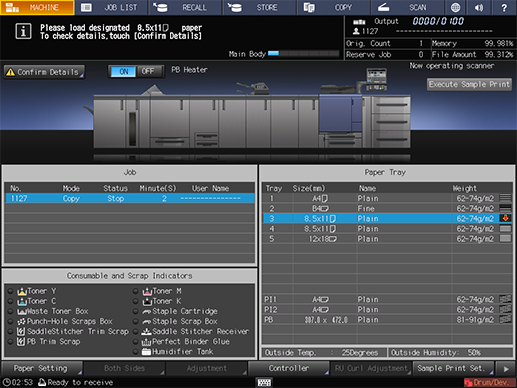
Task: Open help with the question mark icon
Action: tap(504, 7)
